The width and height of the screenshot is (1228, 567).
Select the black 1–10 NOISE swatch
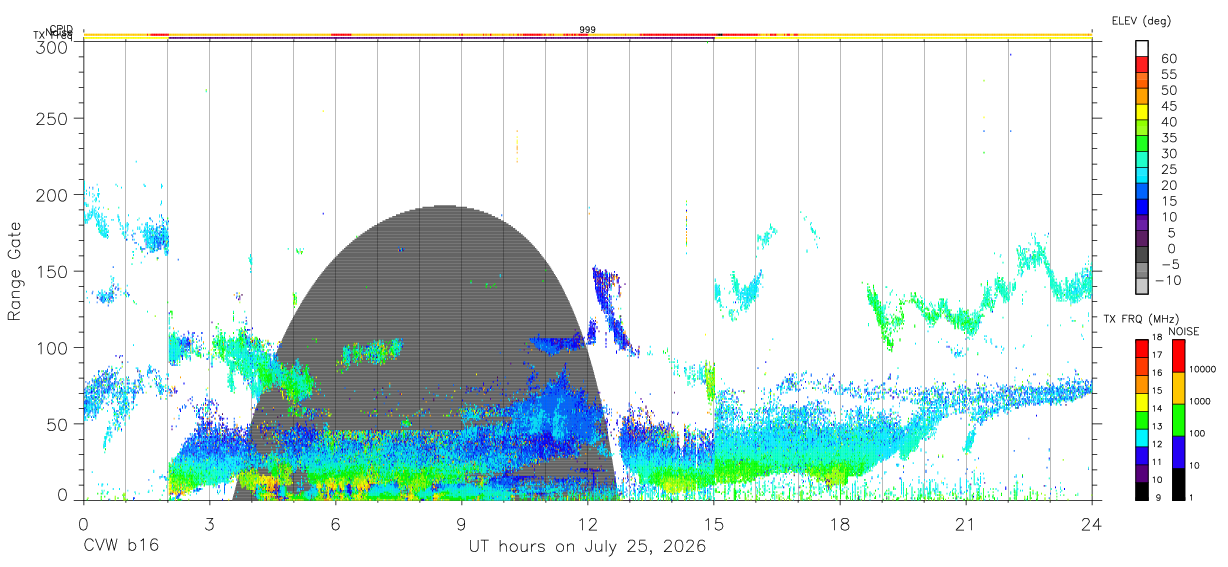coord(1178,484)
